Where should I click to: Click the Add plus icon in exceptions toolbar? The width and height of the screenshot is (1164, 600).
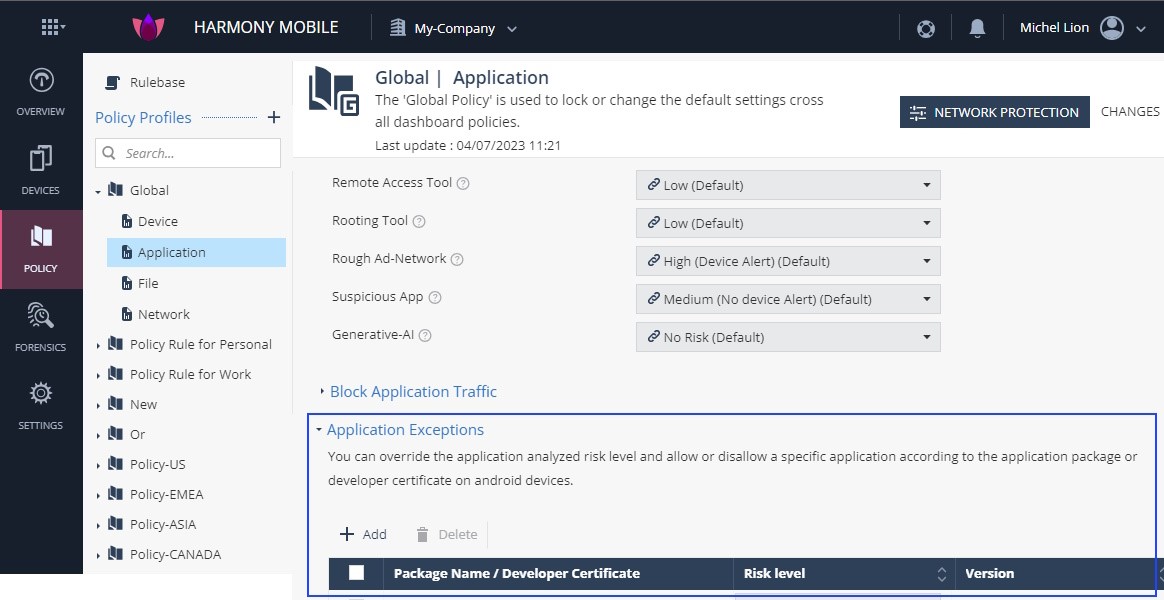pos(347,534)
